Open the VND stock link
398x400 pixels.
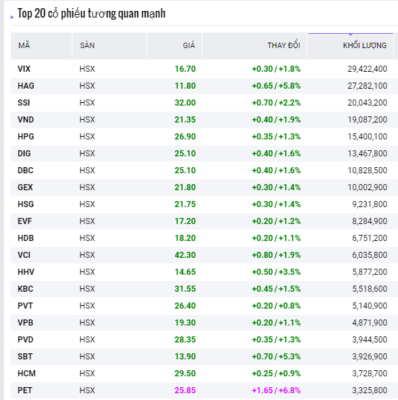pos(26,120)
